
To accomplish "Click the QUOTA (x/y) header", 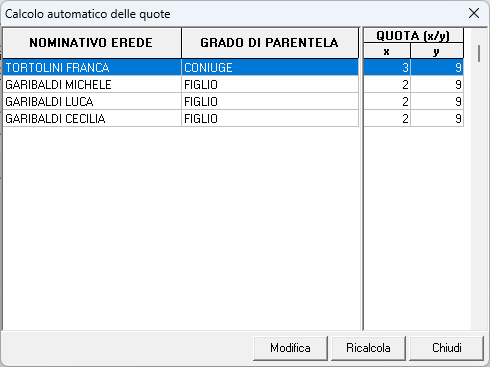I will pos(413,36).
